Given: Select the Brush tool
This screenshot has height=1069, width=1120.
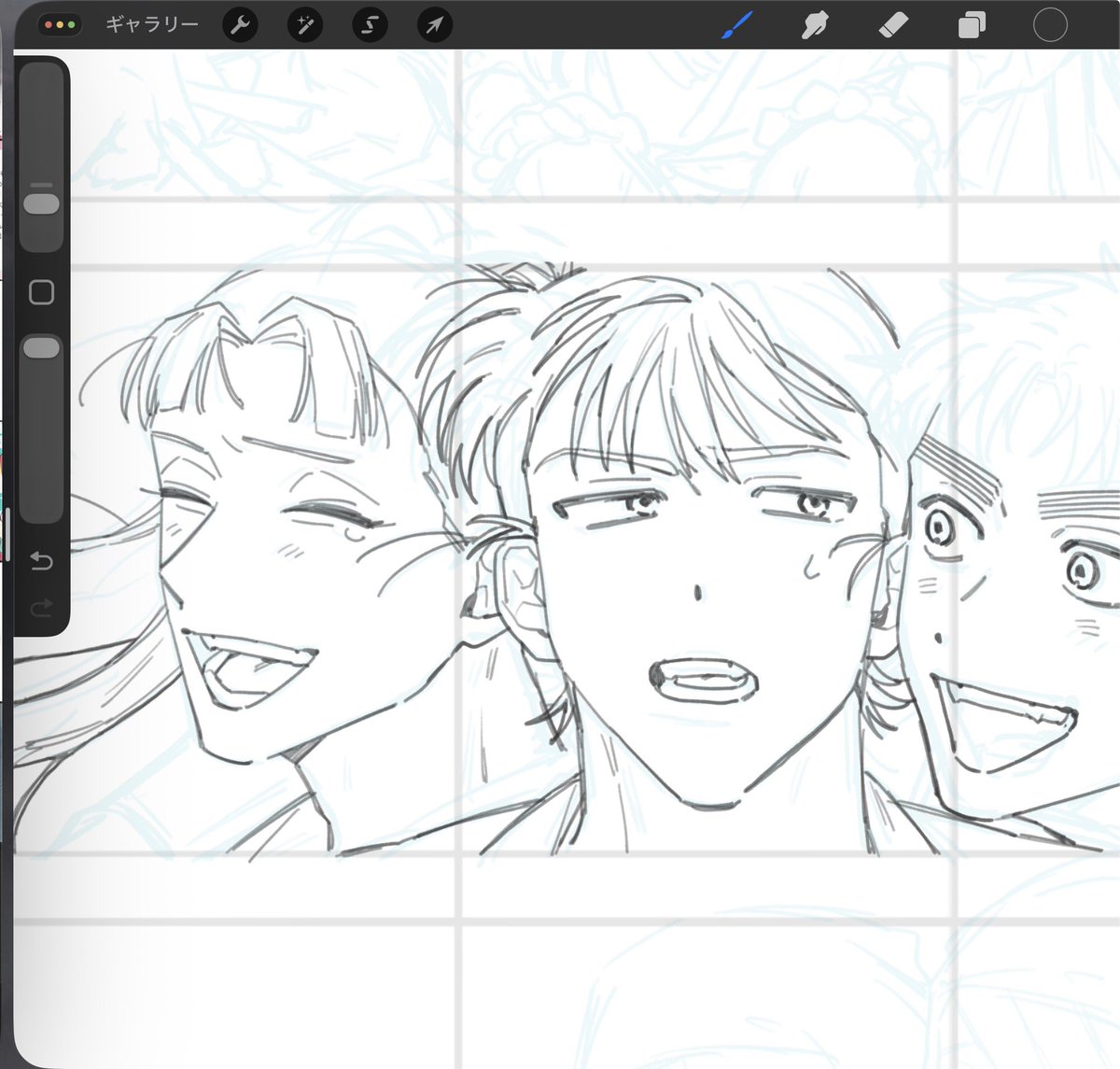Looking at the screenshot, I should tap(737, 25).
